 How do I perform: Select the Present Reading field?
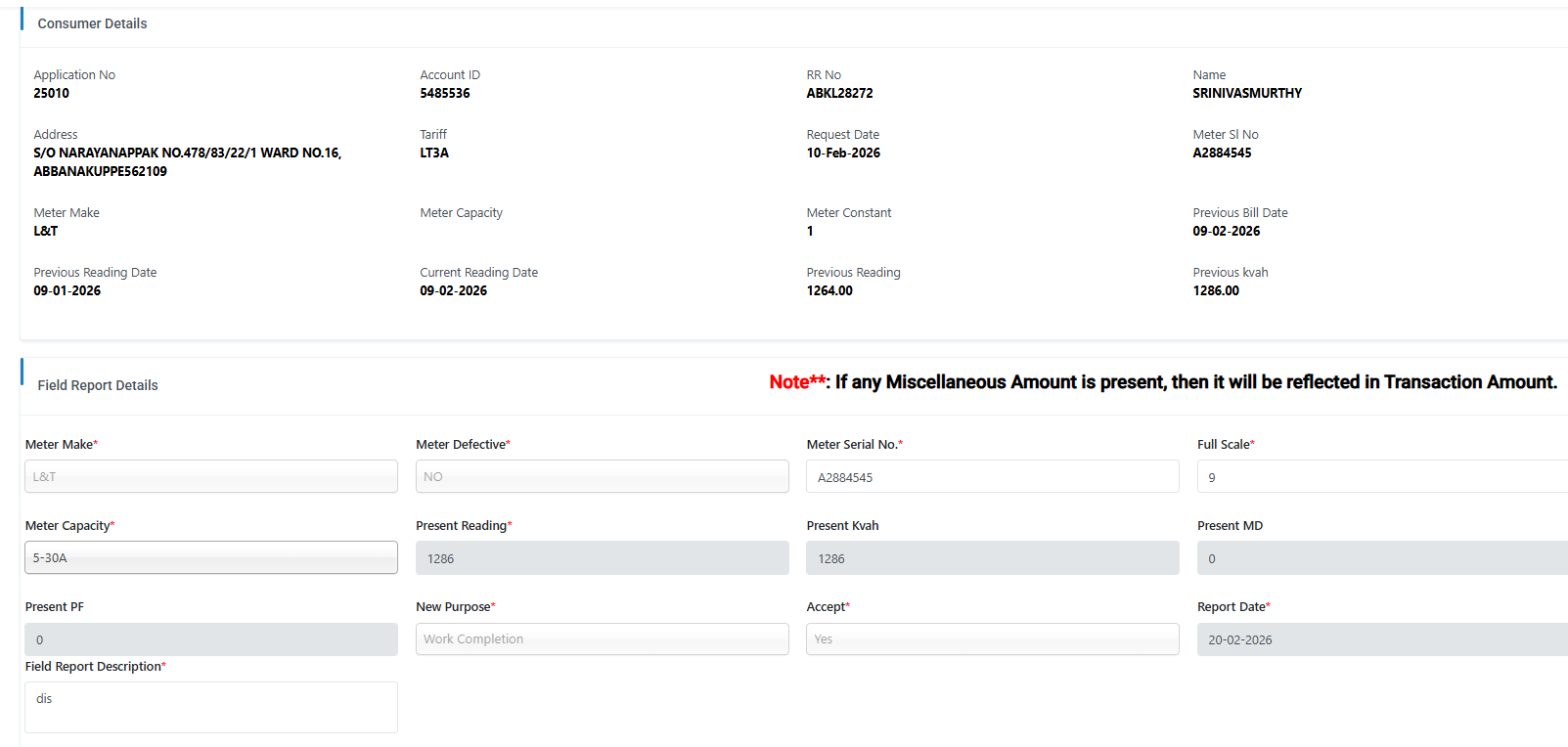[602, 558]
